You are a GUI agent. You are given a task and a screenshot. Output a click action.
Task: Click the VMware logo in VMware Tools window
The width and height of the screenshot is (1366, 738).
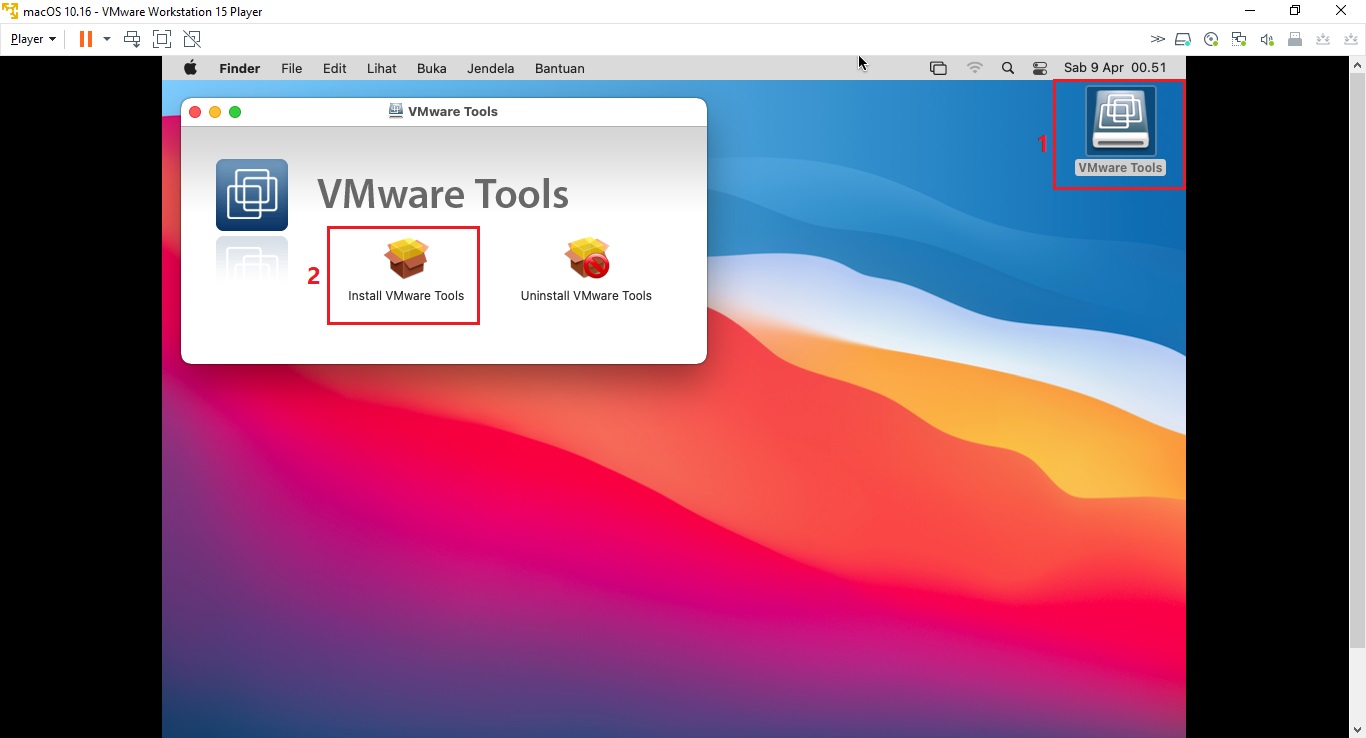click(252, 195)
